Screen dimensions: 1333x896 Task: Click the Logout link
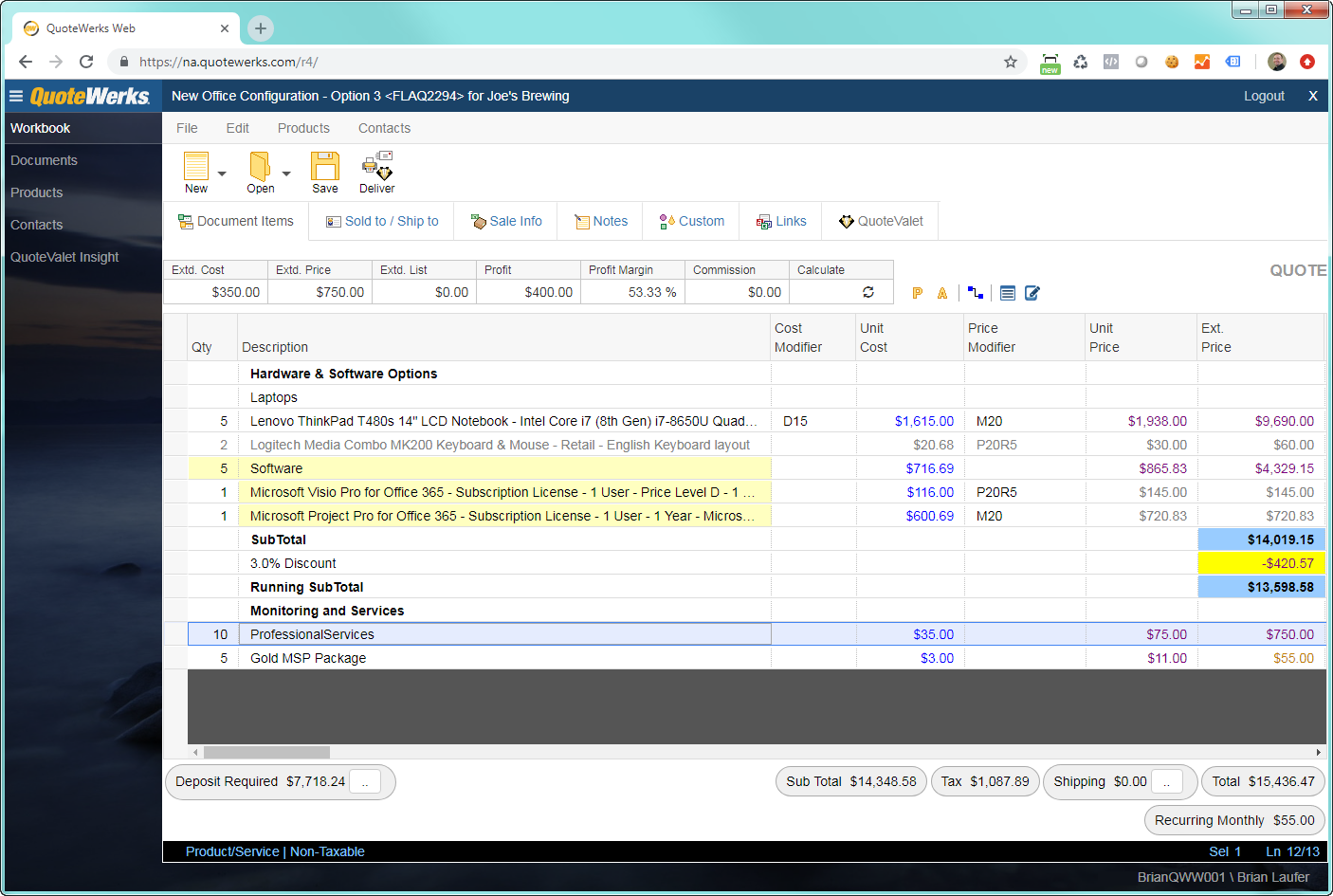pos(1264,96)
